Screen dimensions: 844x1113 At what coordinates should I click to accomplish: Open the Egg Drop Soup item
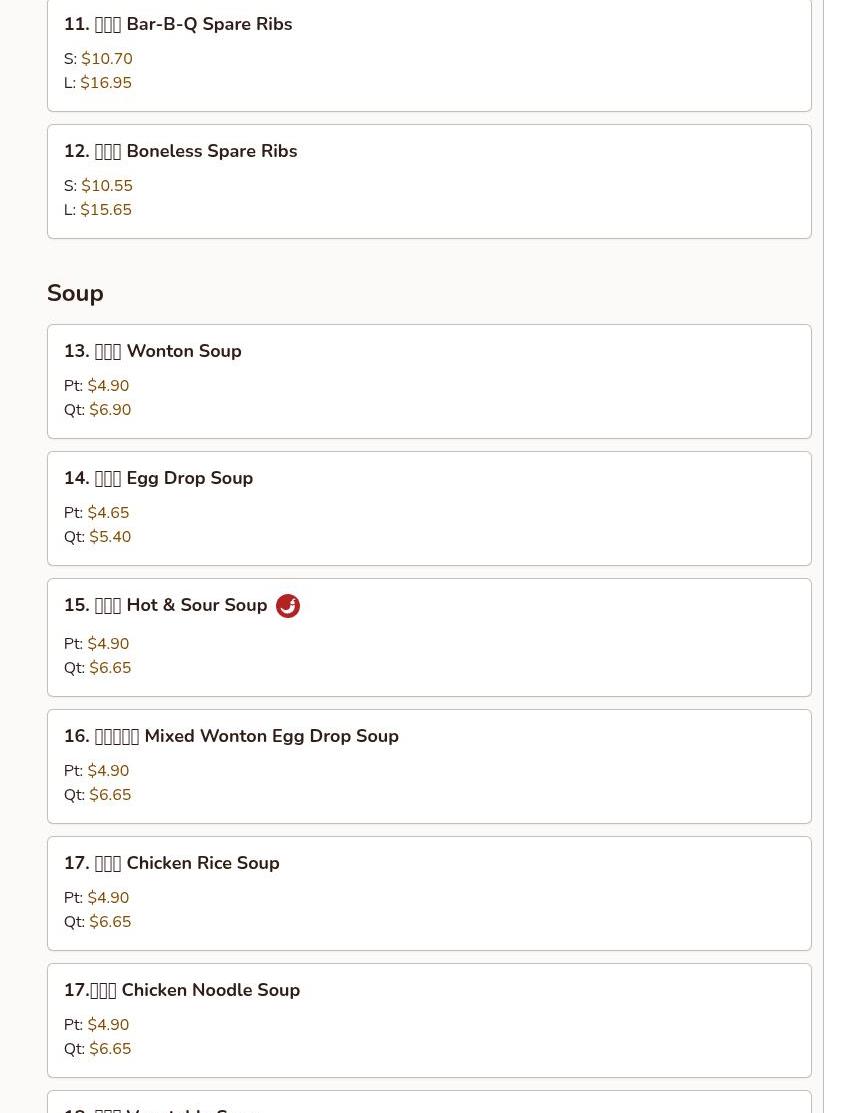click(158, 478)
